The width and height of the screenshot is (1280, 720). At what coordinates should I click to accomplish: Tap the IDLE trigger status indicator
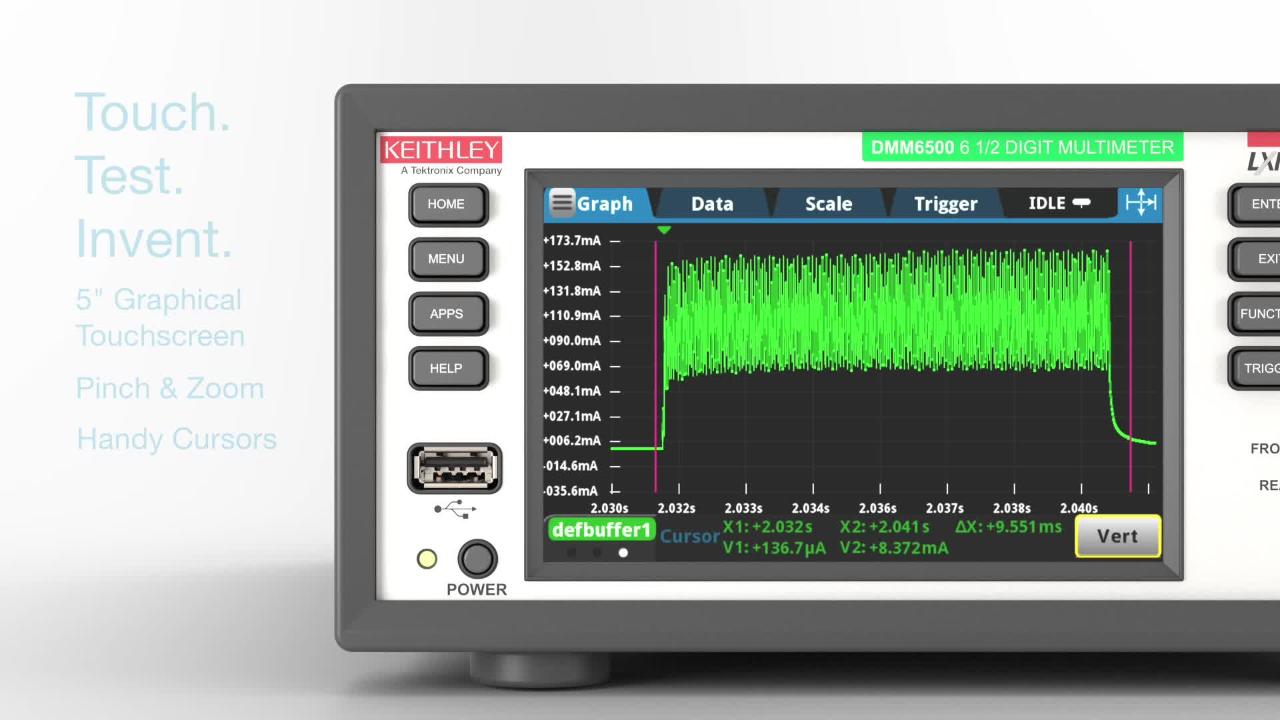click(1056, 203)
